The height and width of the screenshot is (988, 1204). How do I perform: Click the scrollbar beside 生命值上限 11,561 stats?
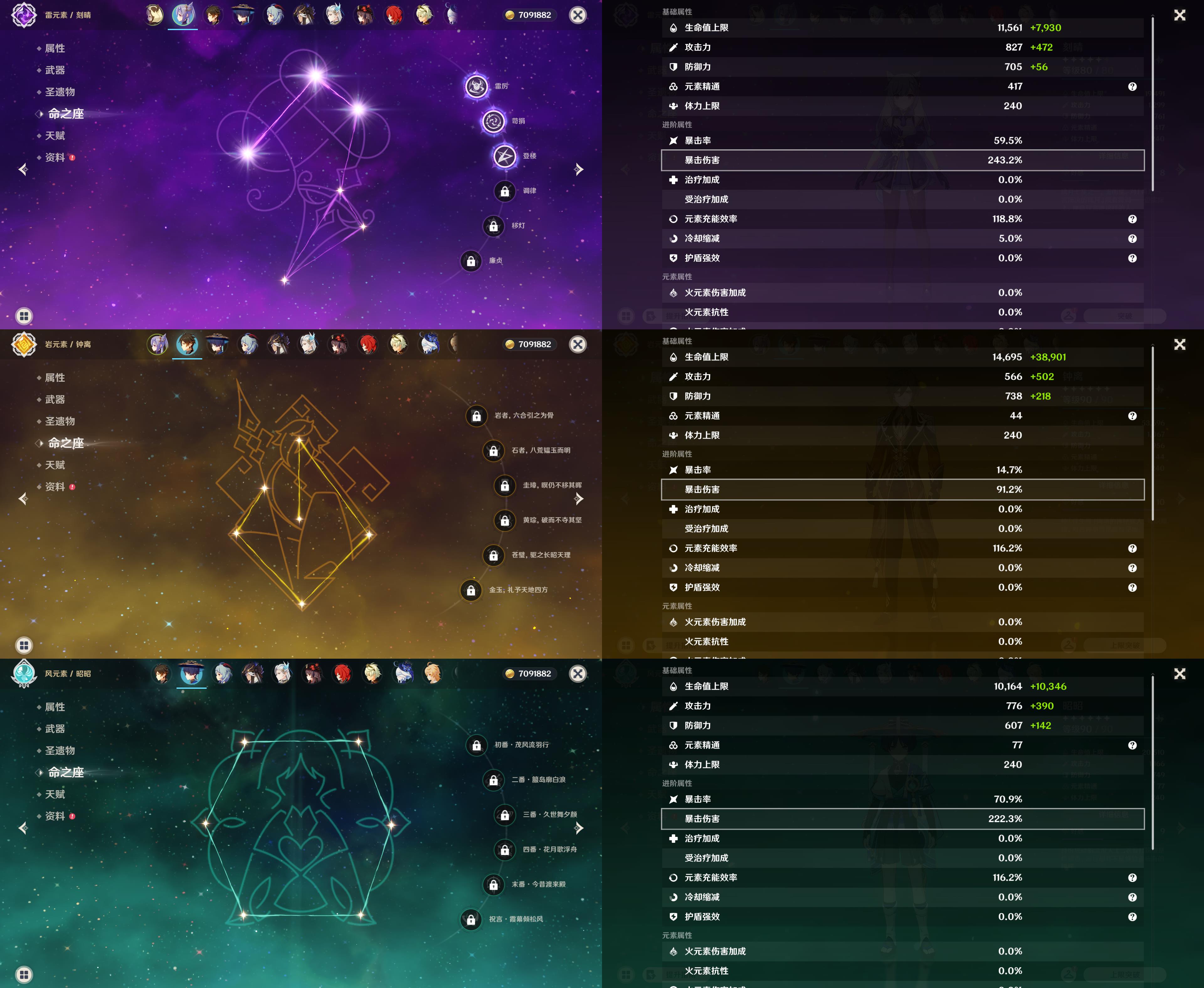click(x=1153, y=104)
